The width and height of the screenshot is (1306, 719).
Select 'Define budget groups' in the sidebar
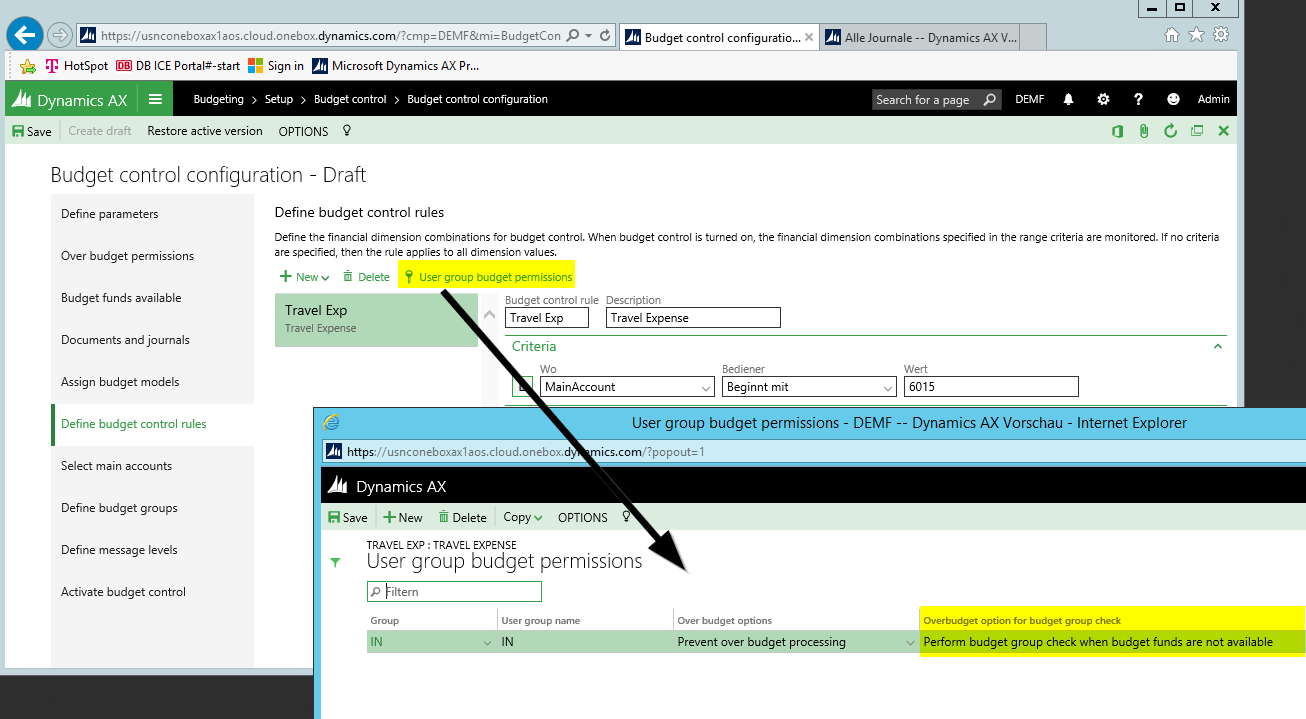click(119, 508)
